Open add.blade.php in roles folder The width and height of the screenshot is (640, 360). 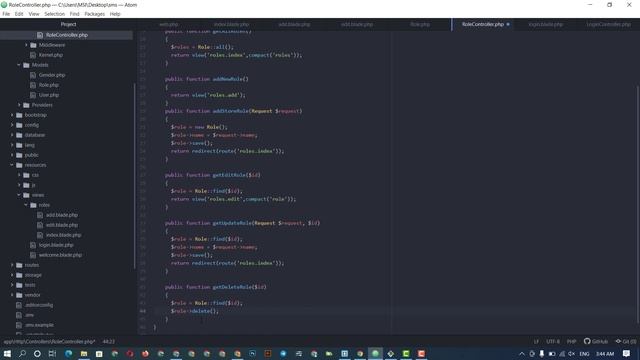coord(62,215)
